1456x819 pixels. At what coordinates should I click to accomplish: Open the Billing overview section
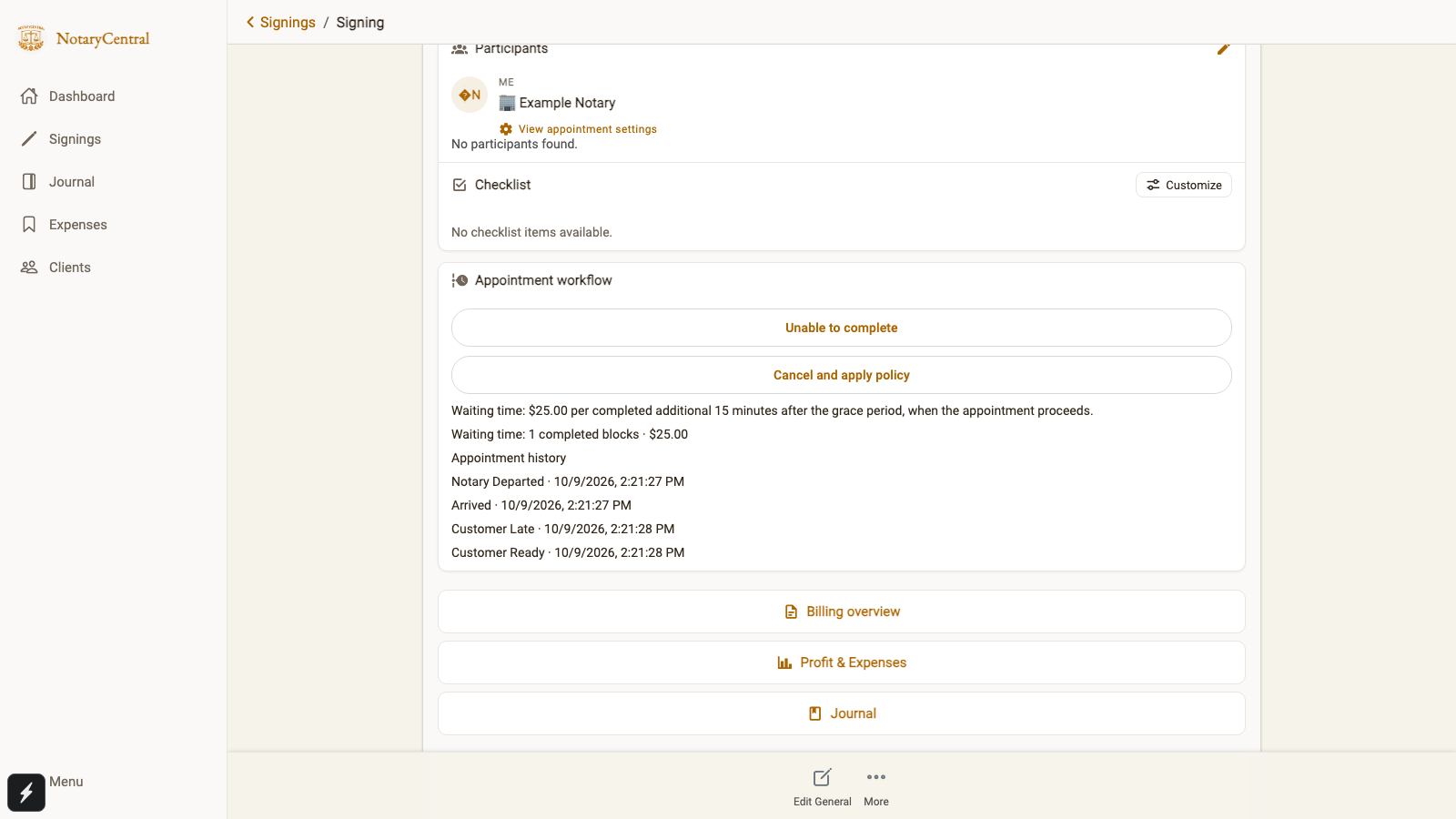click(842, 612)
